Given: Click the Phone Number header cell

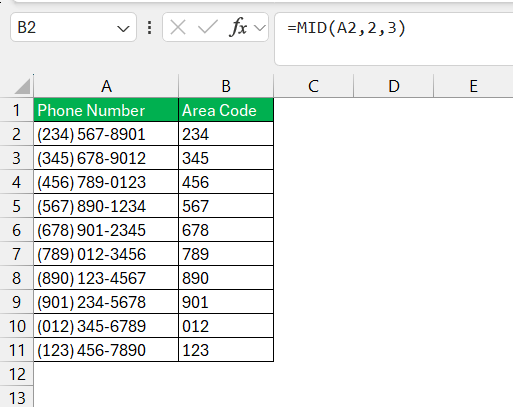Looking at the screenshot, I should [x=106, y=110].
